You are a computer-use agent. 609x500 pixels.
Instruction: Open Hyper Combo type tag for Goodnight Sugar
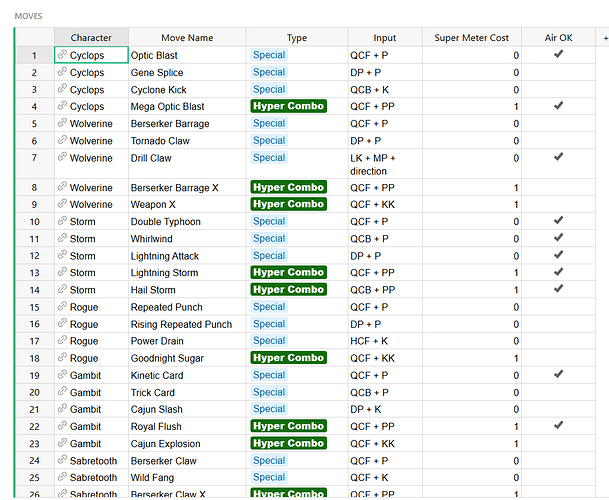(x=289, y=358)
